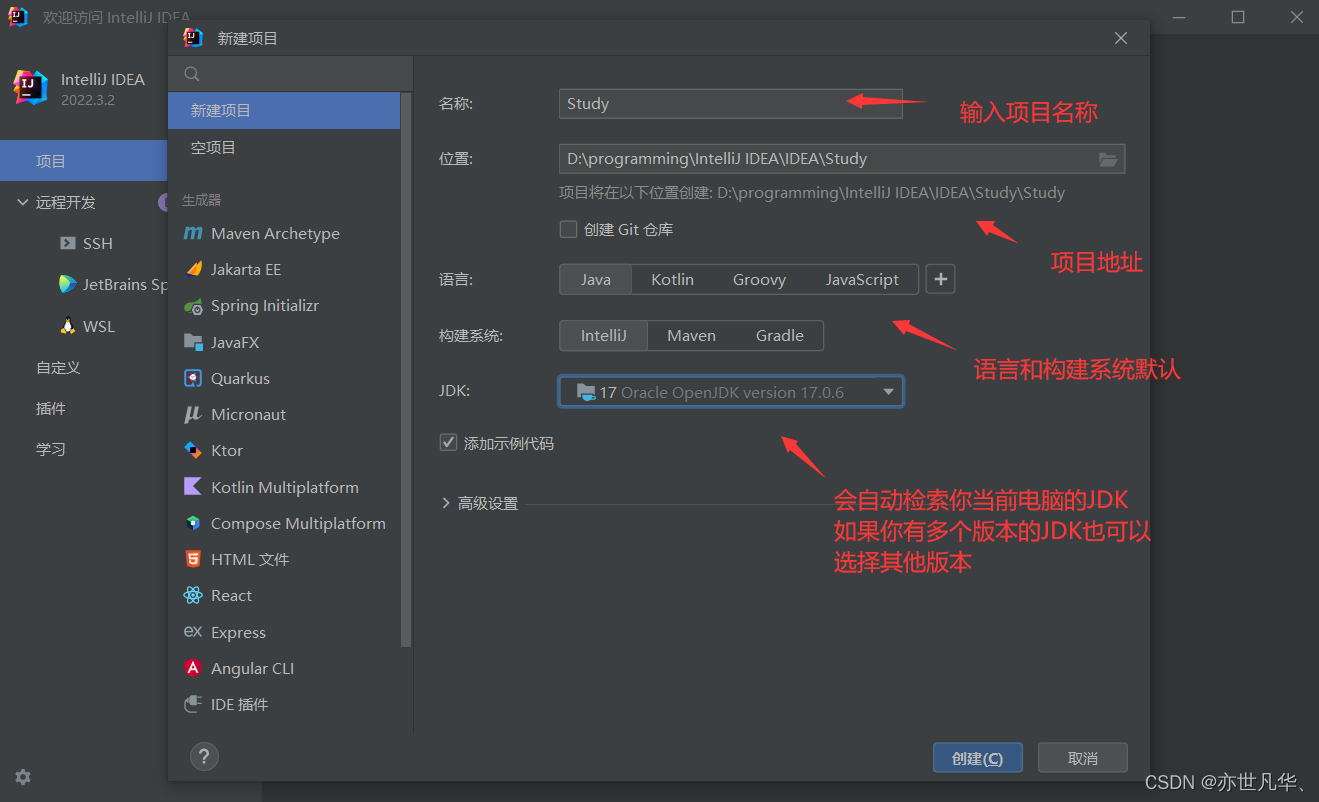
Task: Open the JDK version dropdown
Action: point(731,392)
